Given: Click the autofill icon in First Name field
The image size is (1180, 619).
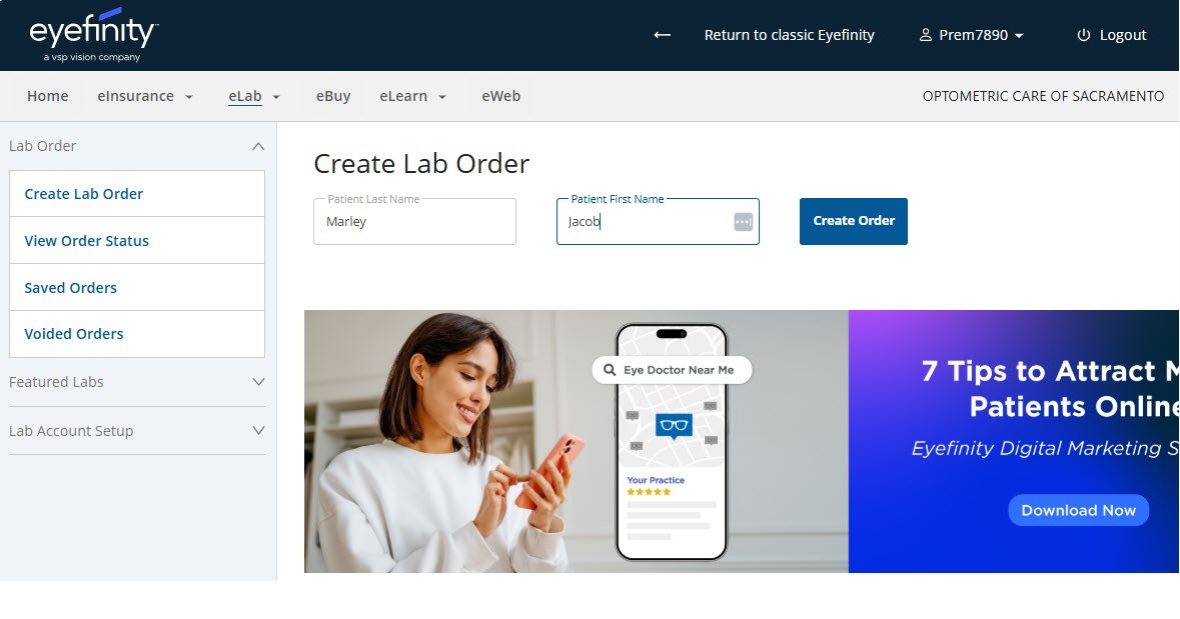Looking at the screenshot, I should (743, 221).
